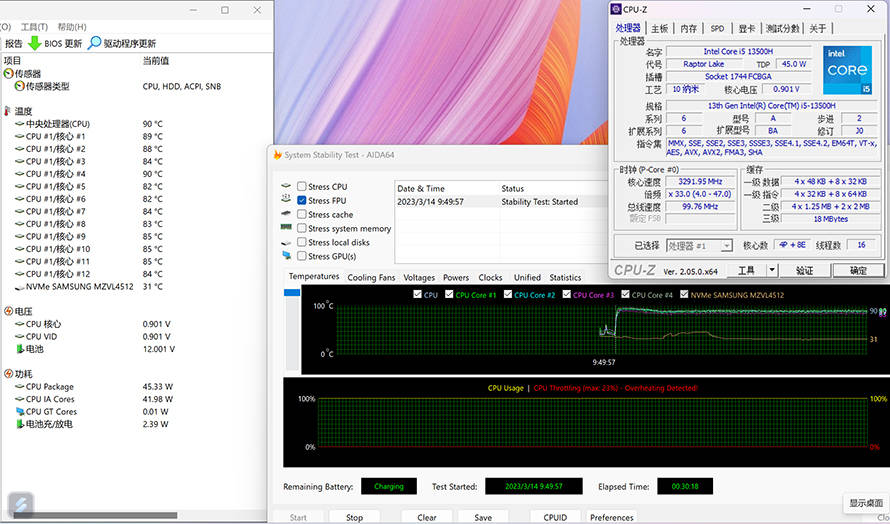Toggle the CPU graph legend checkbox
Viewport: 890px width, 524px height.
tap(418, 294)
